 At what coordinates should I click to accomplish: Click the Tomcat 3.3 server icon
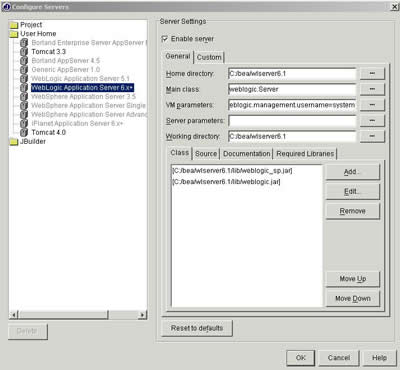click(x=24, y=52)
